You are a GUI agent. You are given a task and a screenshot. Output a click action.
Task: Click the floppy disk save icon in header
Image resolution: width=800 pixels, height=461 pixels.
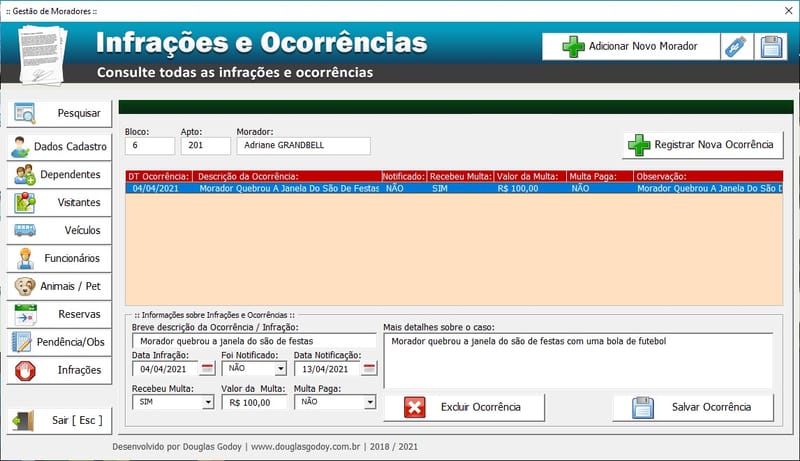pos(771,47)
